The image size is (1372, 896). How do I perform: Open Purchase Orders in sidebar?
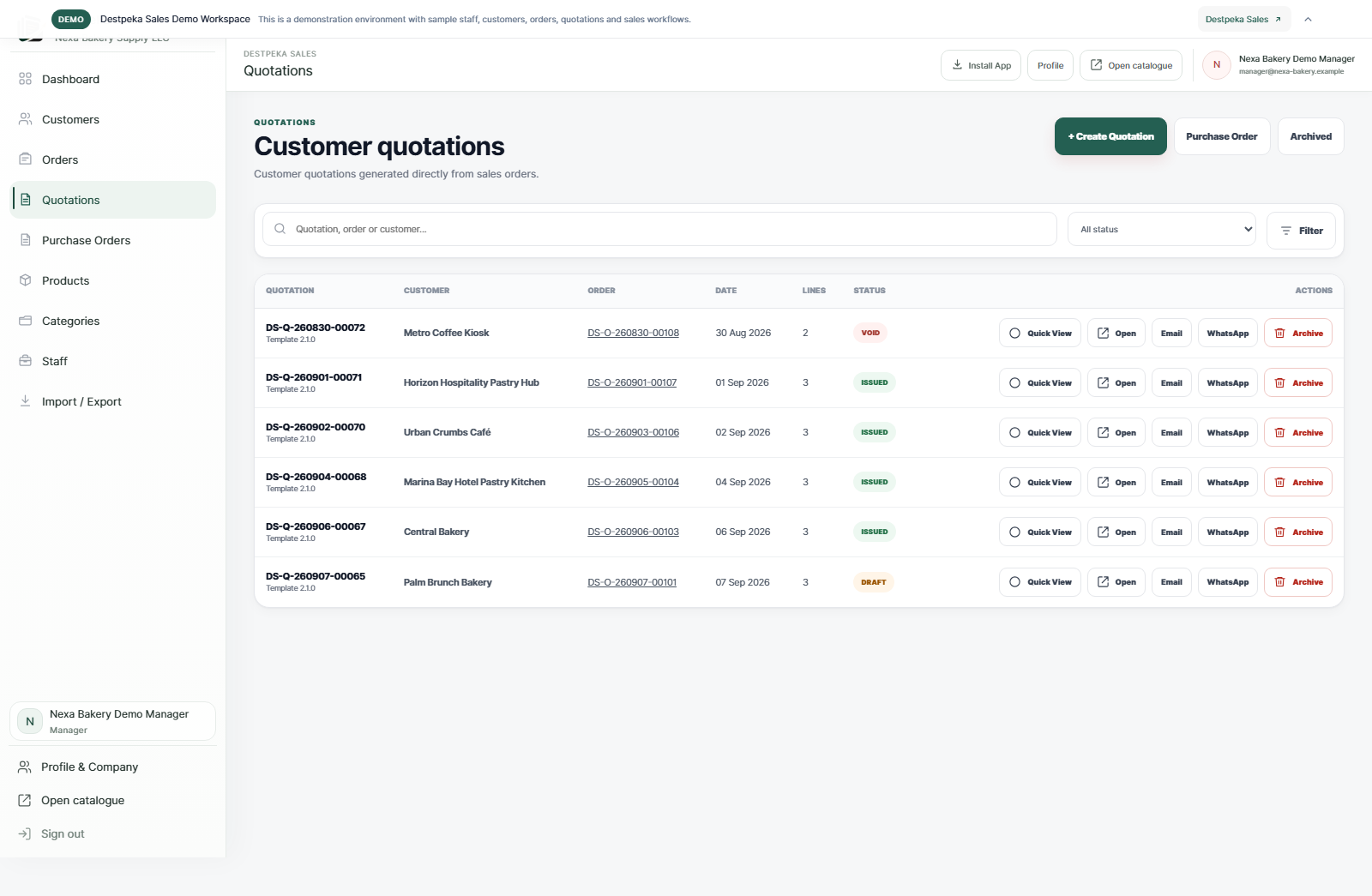click(112, 240)
